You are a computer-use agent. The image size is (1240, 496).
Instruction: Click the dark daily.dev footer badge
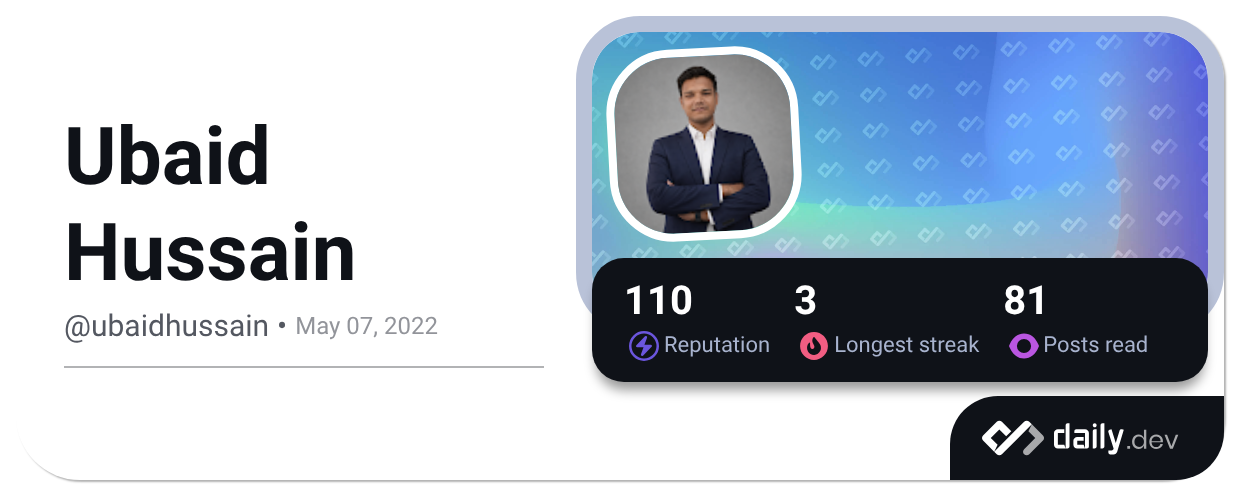(1087, 438)
